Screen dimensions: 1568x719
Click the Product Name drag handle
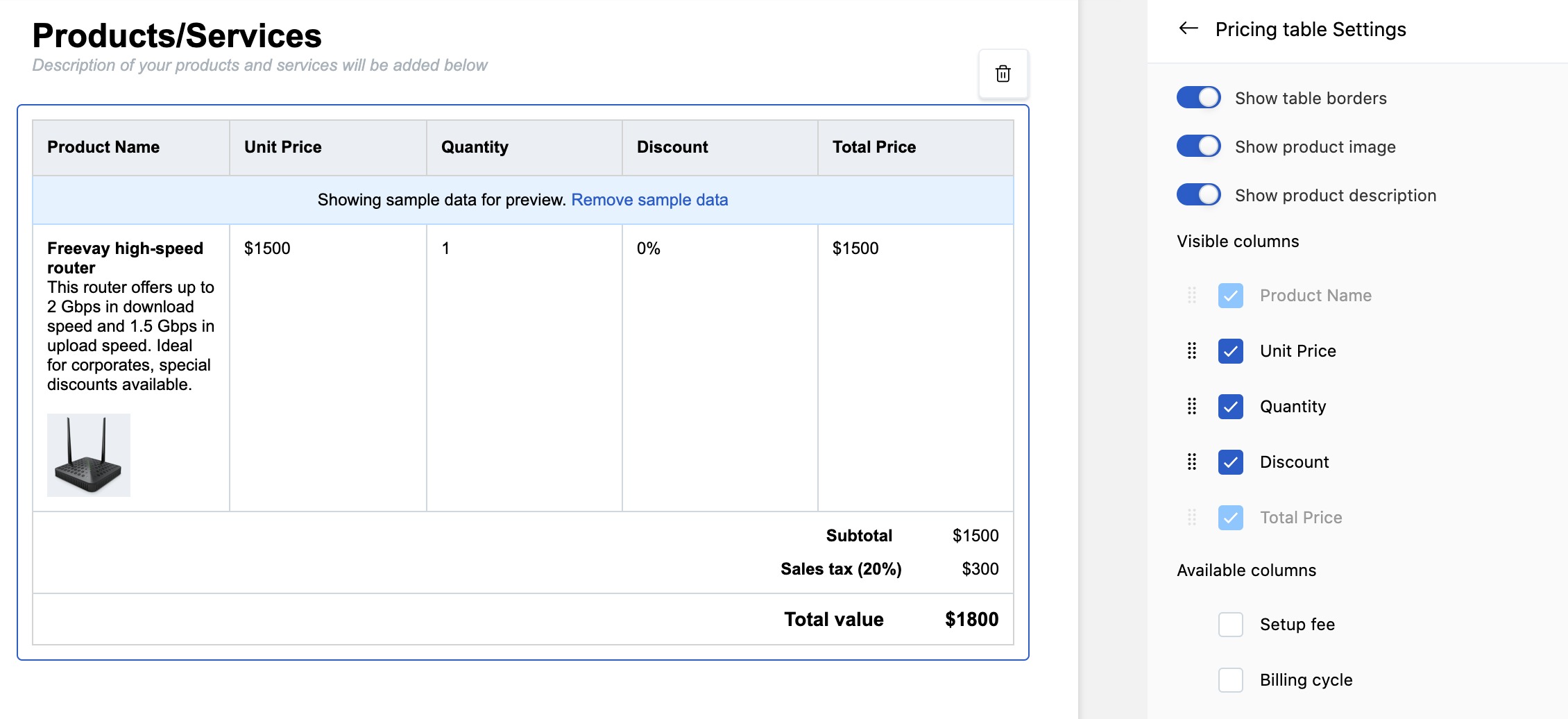pyautogui.click(x=1191, y=296)
